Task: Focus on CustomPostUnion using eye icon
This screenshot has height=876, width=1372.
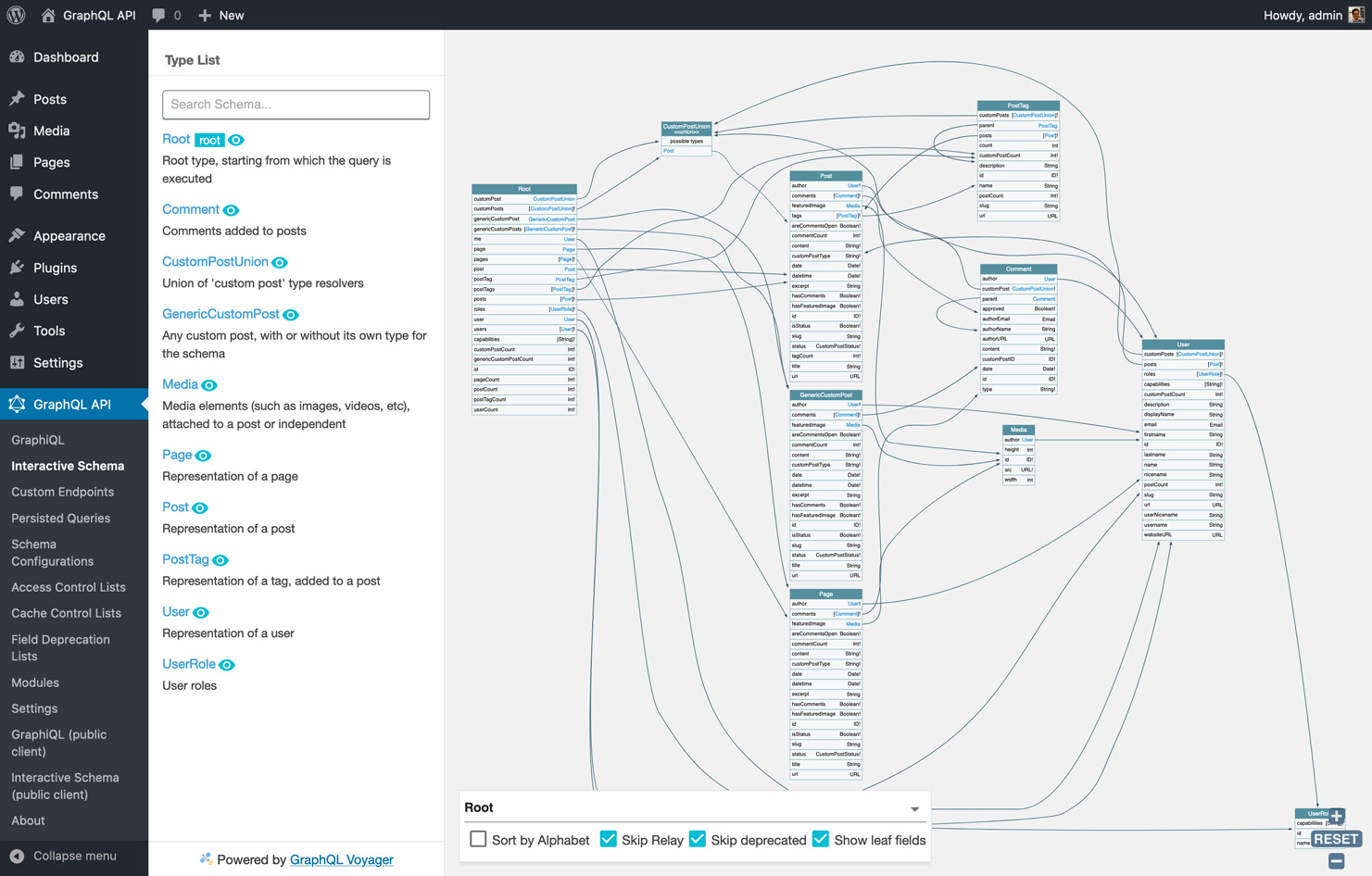Action: tap(280, 263)
